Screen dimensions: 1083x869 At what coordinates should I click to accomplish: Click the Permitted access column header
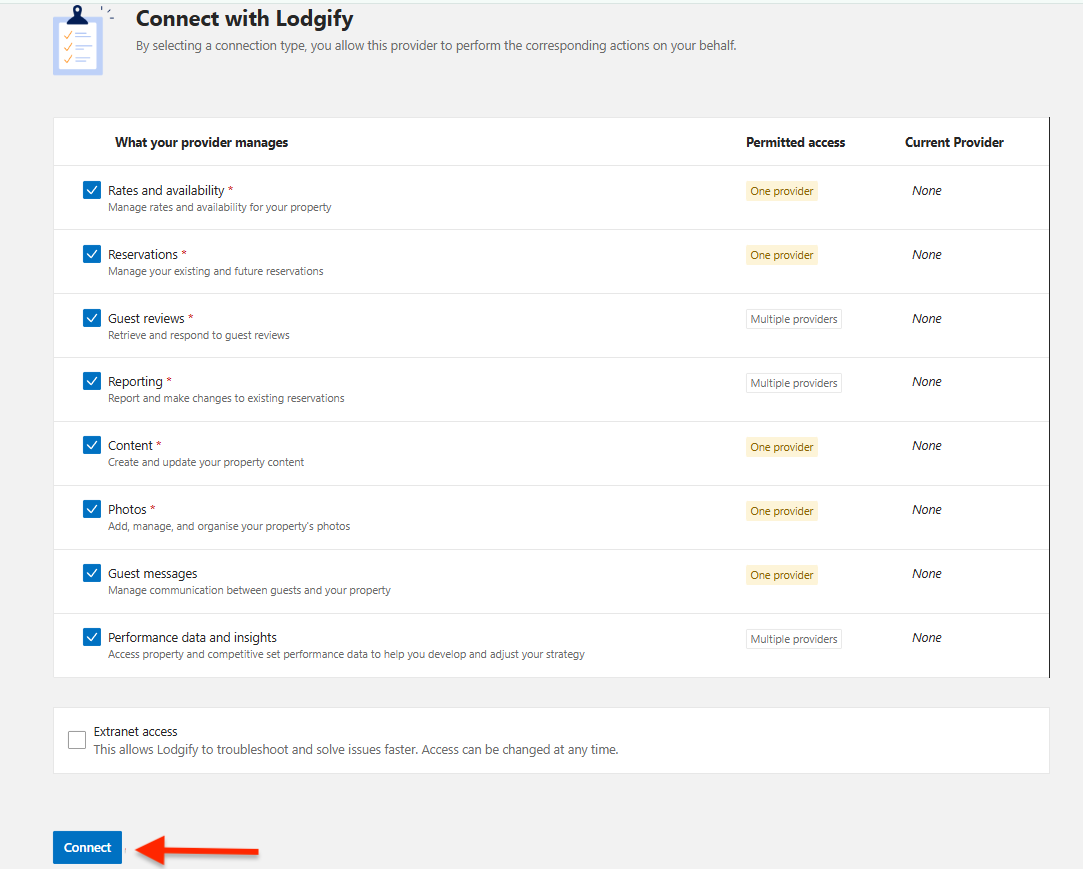point(795,143)
